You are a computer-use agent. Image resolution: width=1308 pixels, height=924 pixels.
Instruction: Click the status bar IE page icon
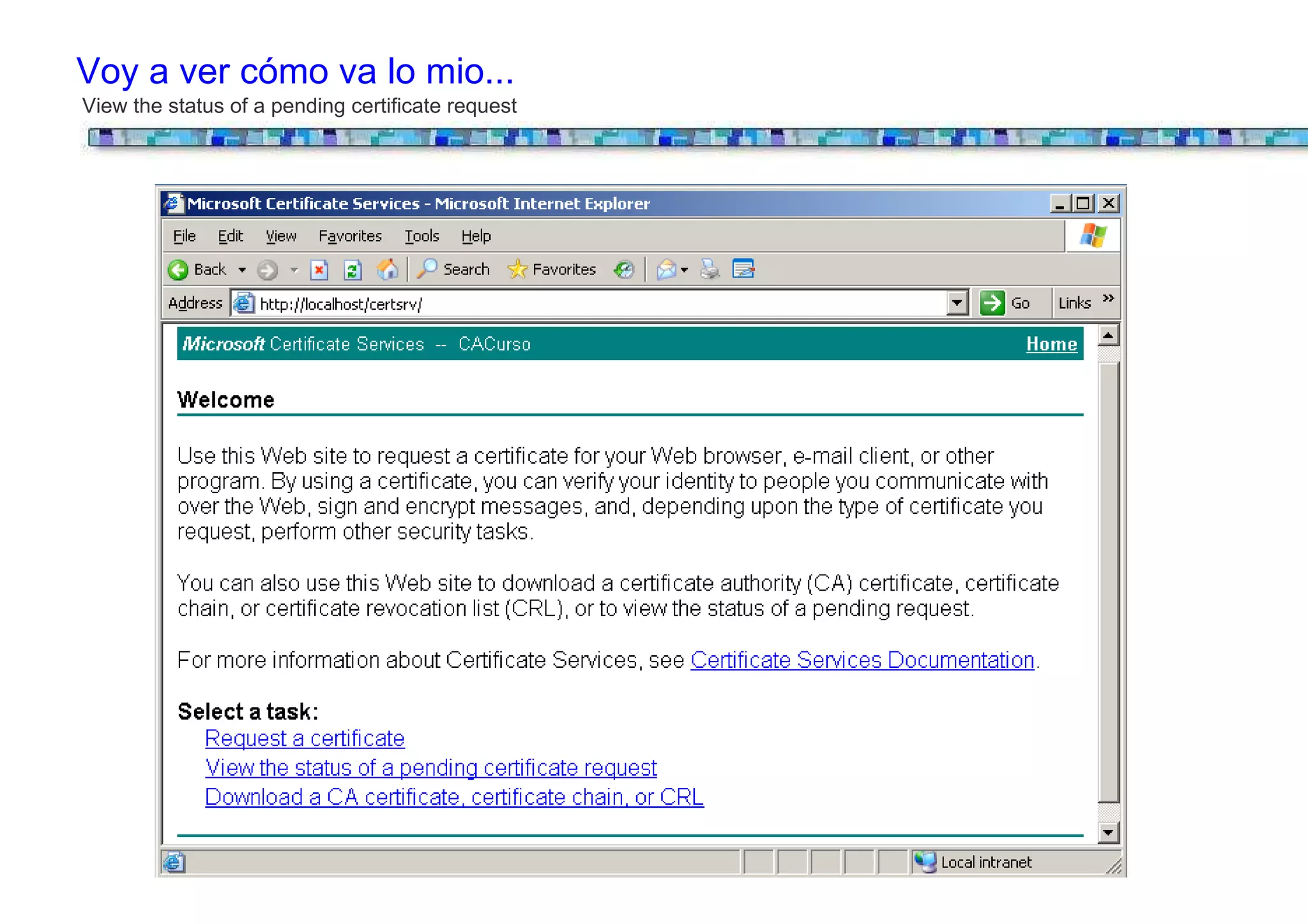point(174,862)
